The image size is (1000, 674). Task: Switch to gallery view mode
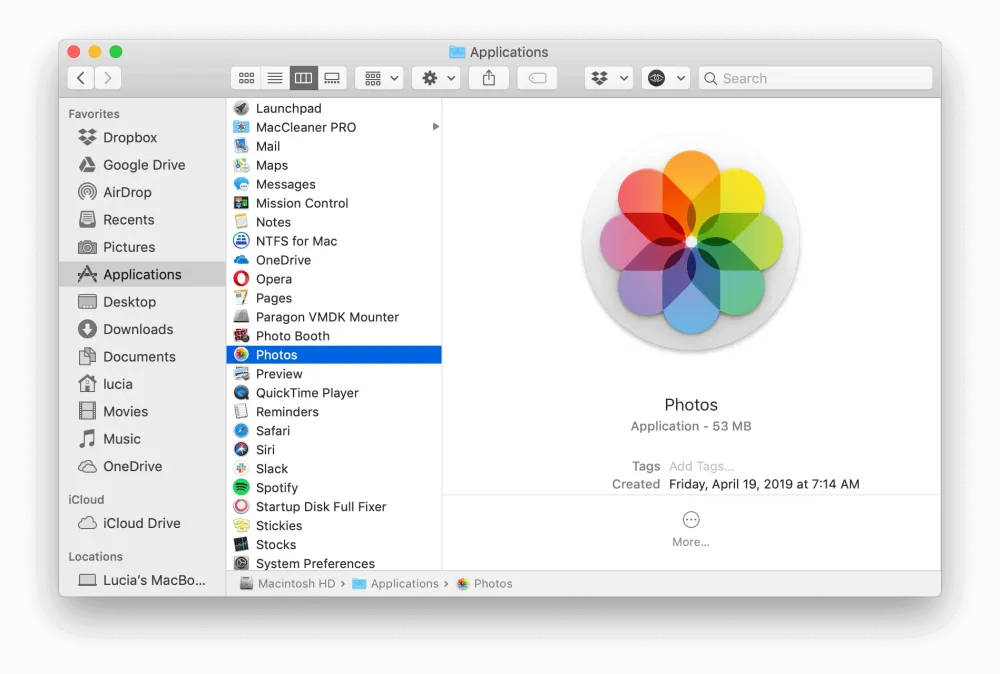(x=332, y=78)
